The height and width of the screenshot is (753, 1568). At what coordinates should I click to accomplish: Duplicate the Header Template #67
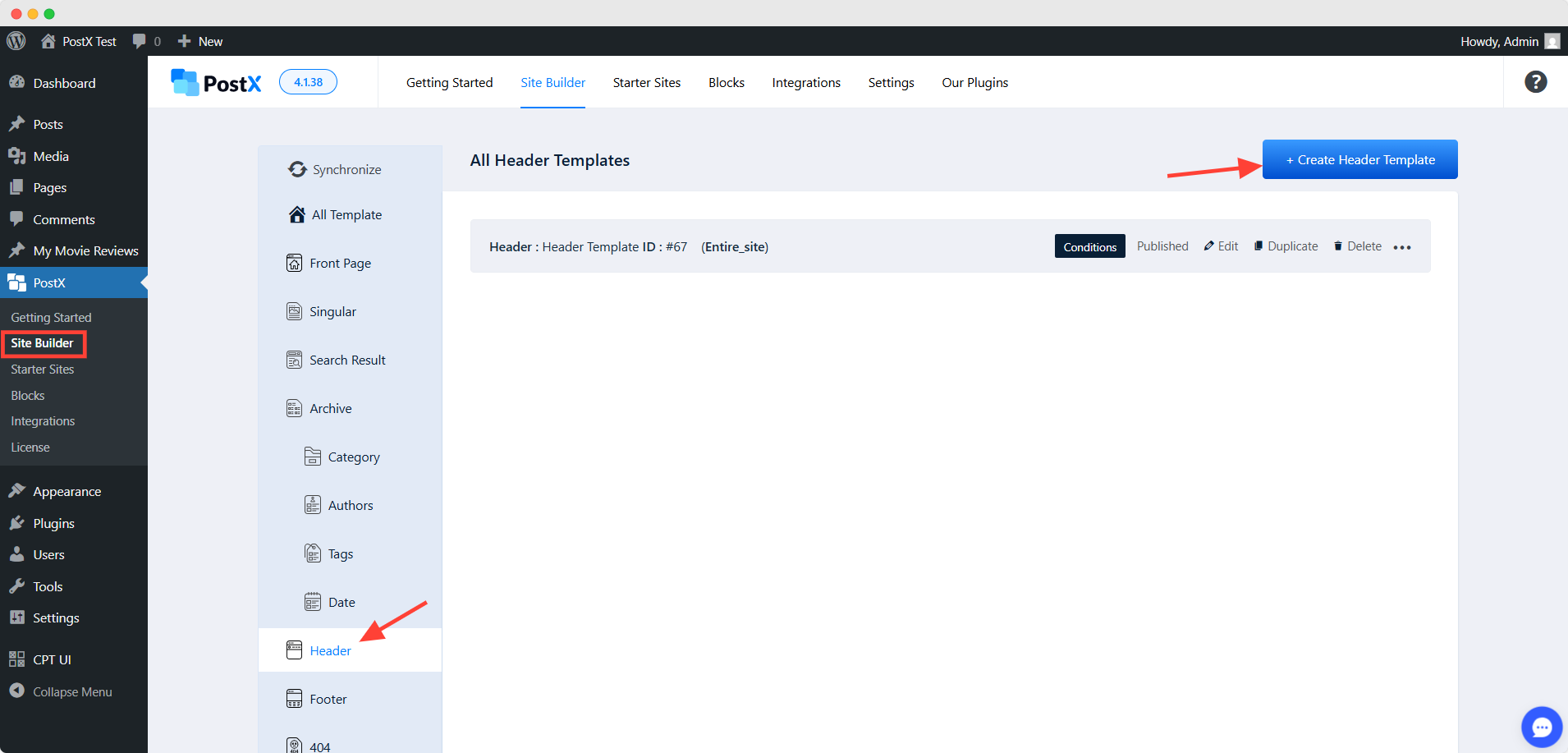click(x=1286, y=246)
